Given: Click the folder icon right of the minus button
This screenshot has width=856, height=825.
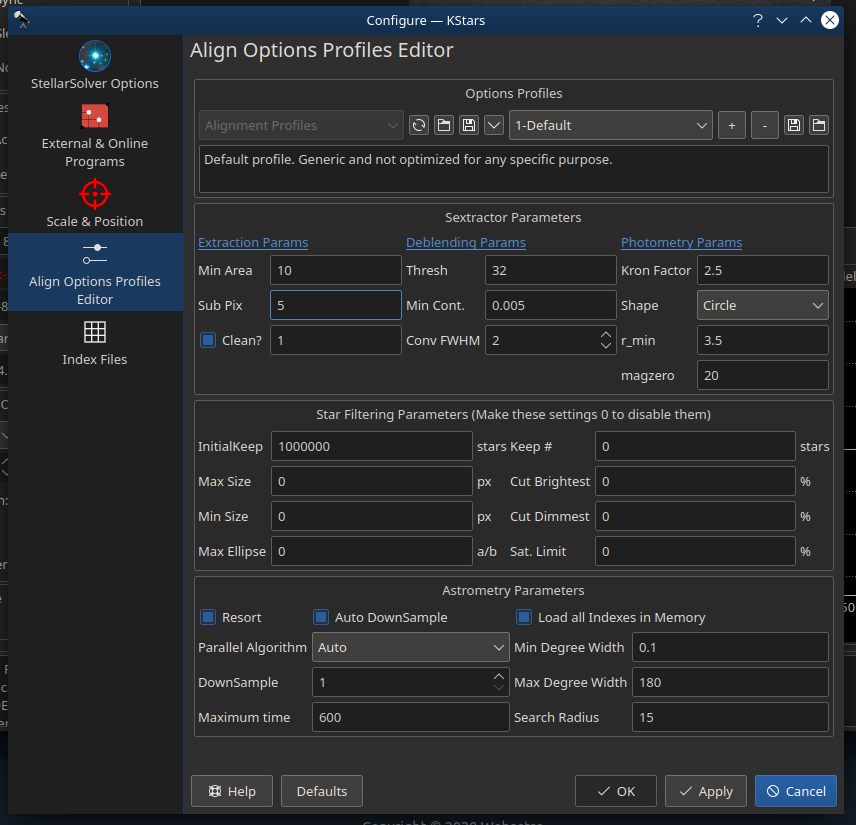Looking at the screenshot, I should (x=819, y=125).
